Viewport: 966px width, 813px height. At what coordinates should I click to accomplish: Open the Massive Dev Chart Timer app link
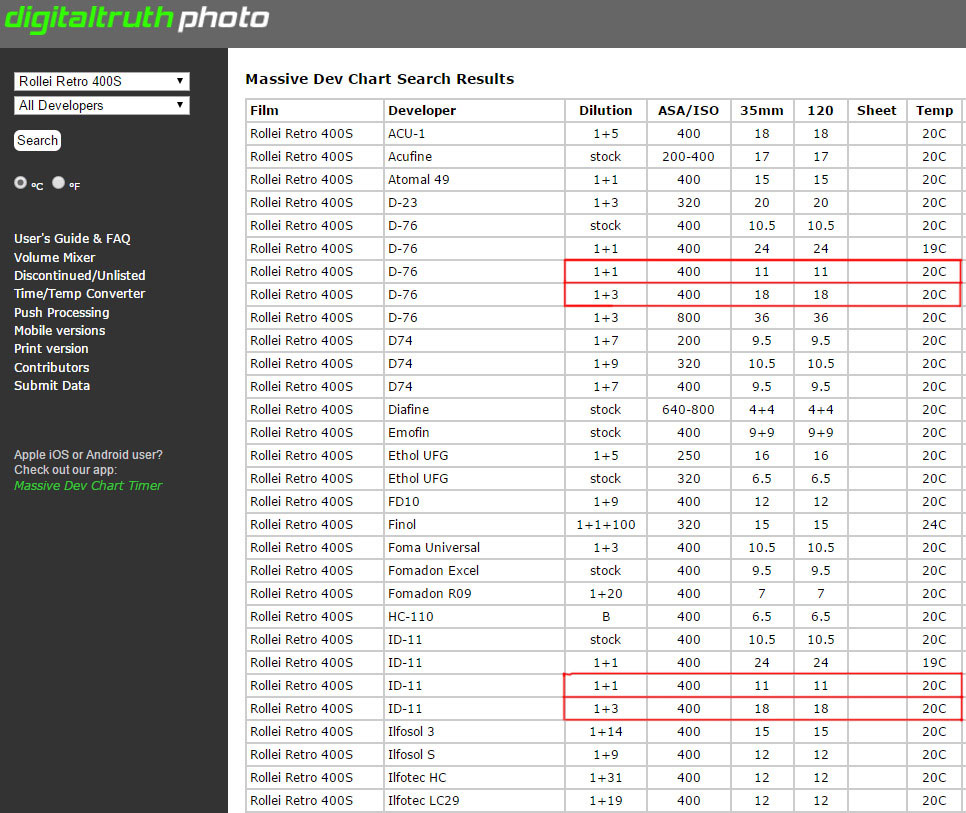pyautogui.click(x=88, y=486)
